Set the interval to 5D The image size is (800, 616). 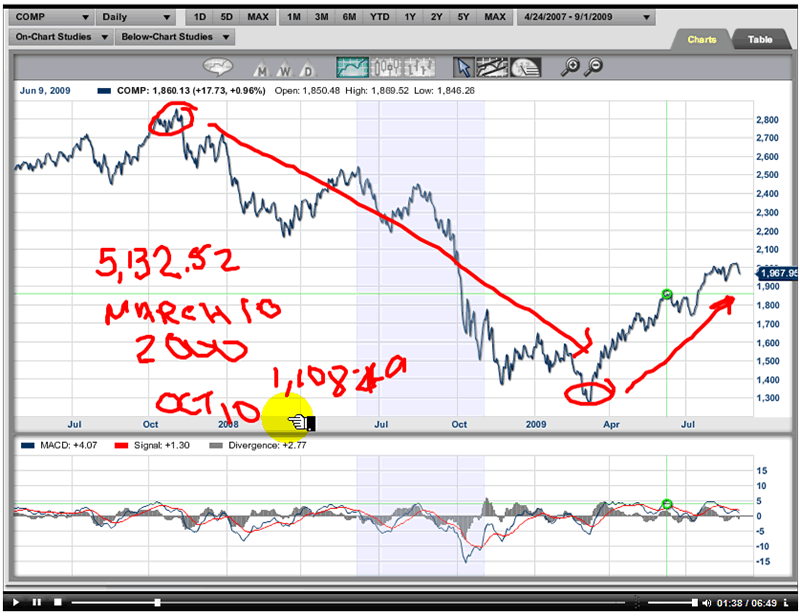[x=227, y=17]
